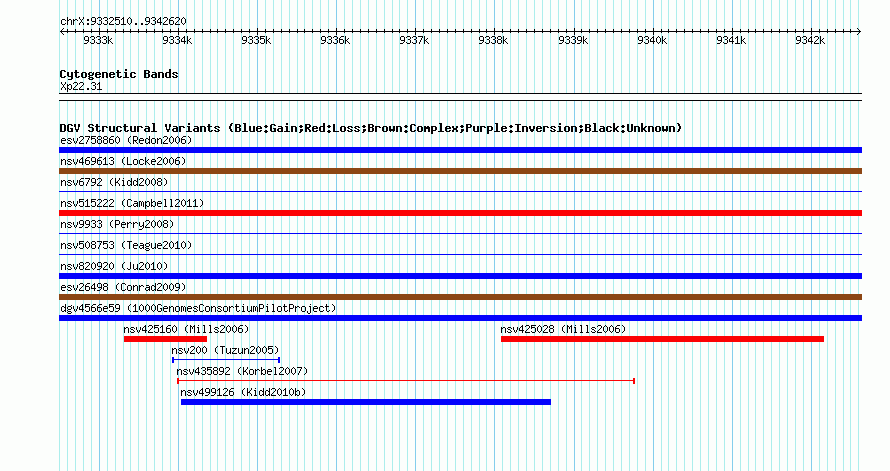Click the esv2758860 (Redon2006) label
Image resolution: width=890 pixels, height=471 pixels.
tap(126, 140)
